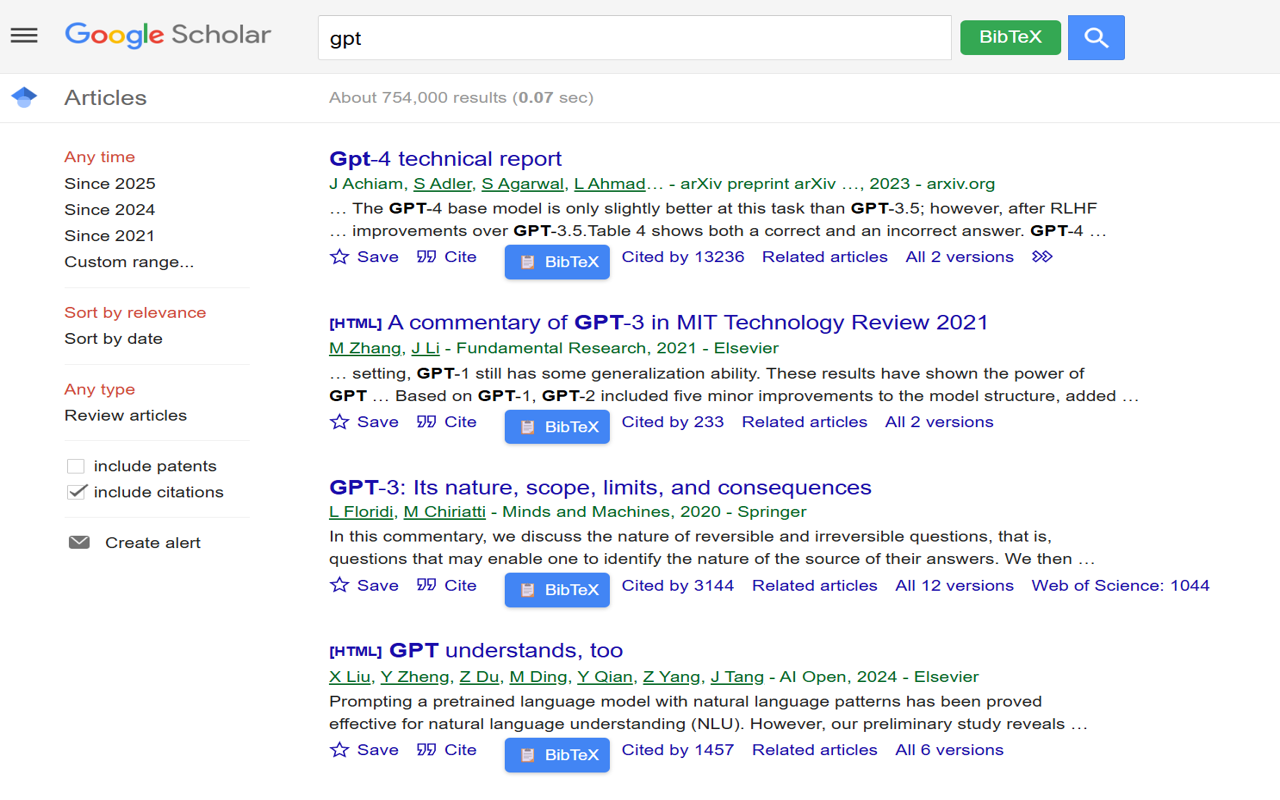Open Related articles for Gpt-4 technical report
Image resolution: width=1280 pixels, height=800 pixels.
[825, 257]
